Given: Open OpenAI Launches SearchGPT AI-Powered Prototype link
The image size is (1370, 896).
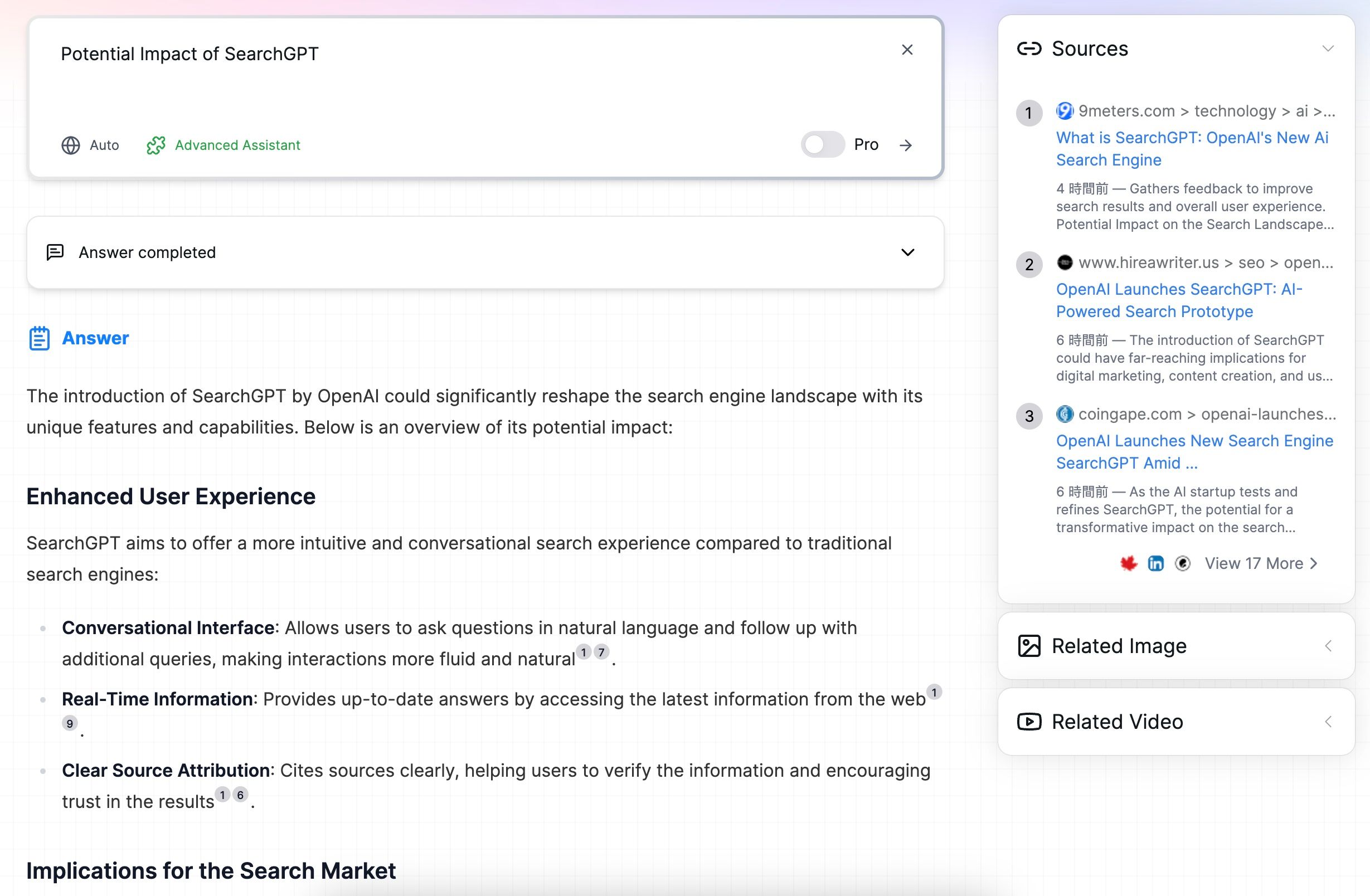Looking at the screenshot, I should tap(1179, 300).
